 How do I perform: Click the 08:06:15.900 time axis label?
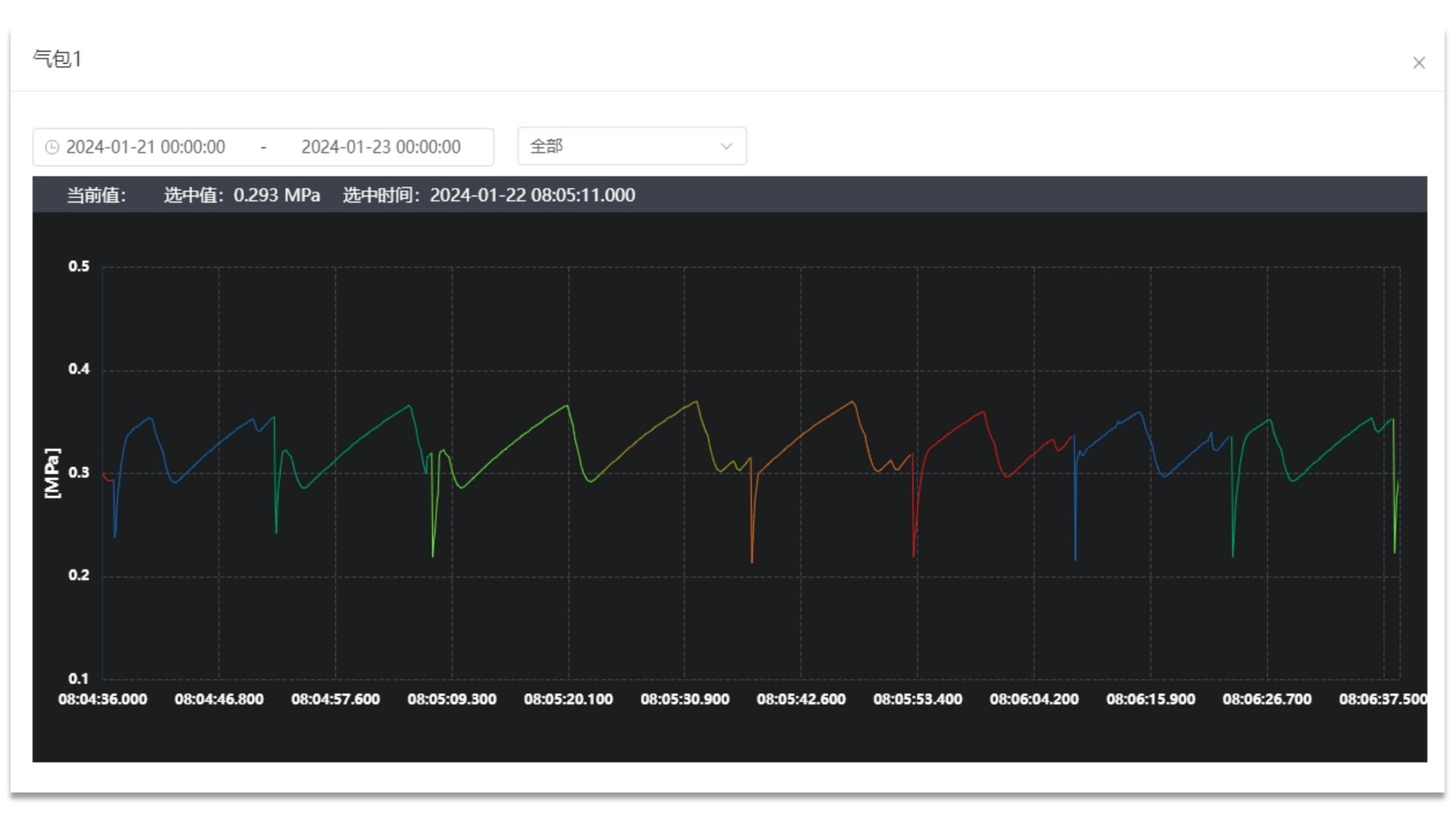[x=1150, y=699]
